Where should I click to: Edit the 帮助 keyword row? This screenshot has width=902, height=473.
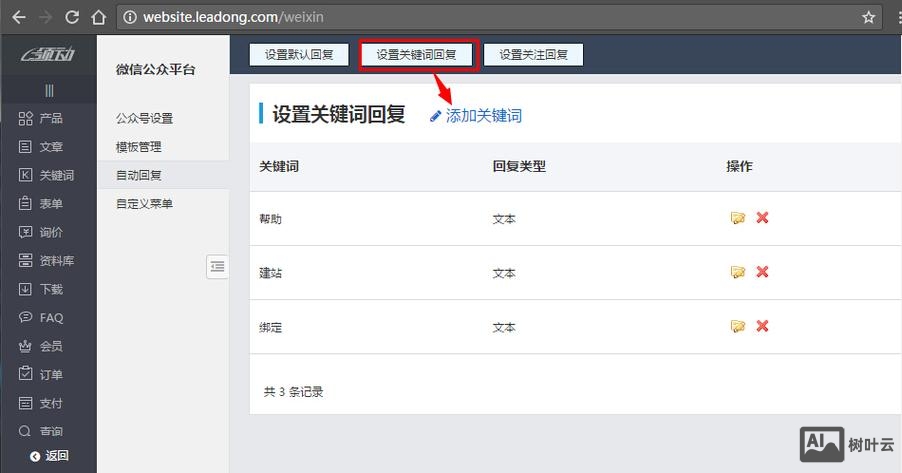pos(737,218)
